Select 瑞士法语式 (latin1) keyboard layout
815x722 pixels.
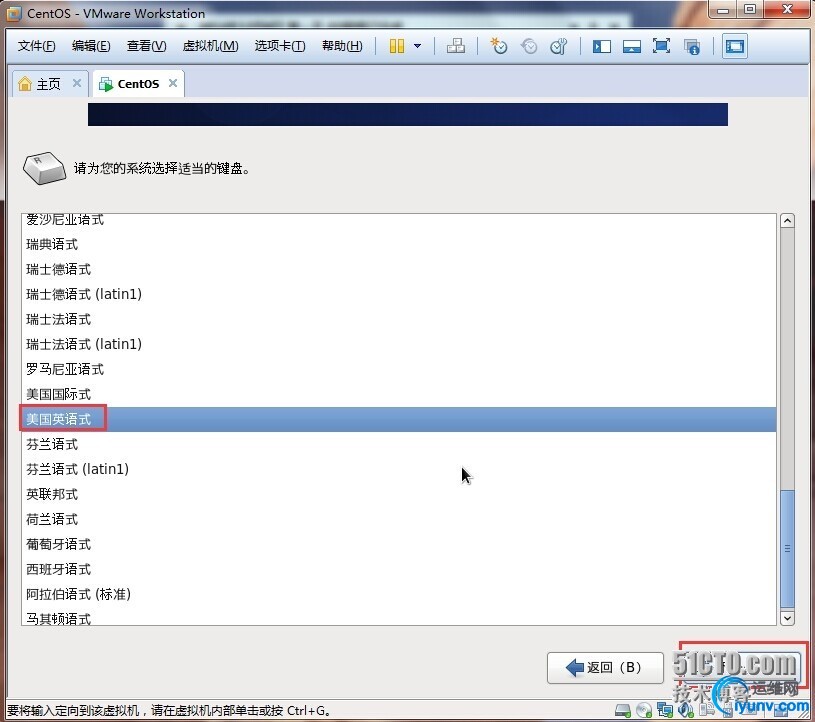(399, 344)
